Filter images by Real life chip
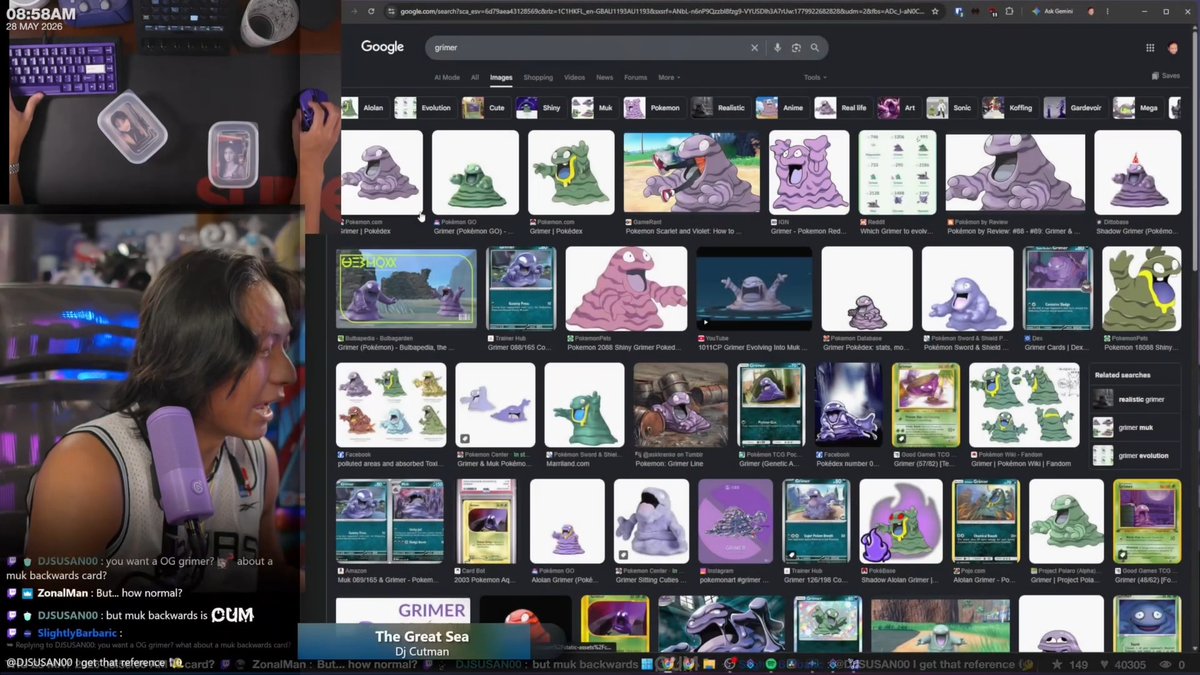Viewport: 1200px width, 675px height. tap(843, 108)
